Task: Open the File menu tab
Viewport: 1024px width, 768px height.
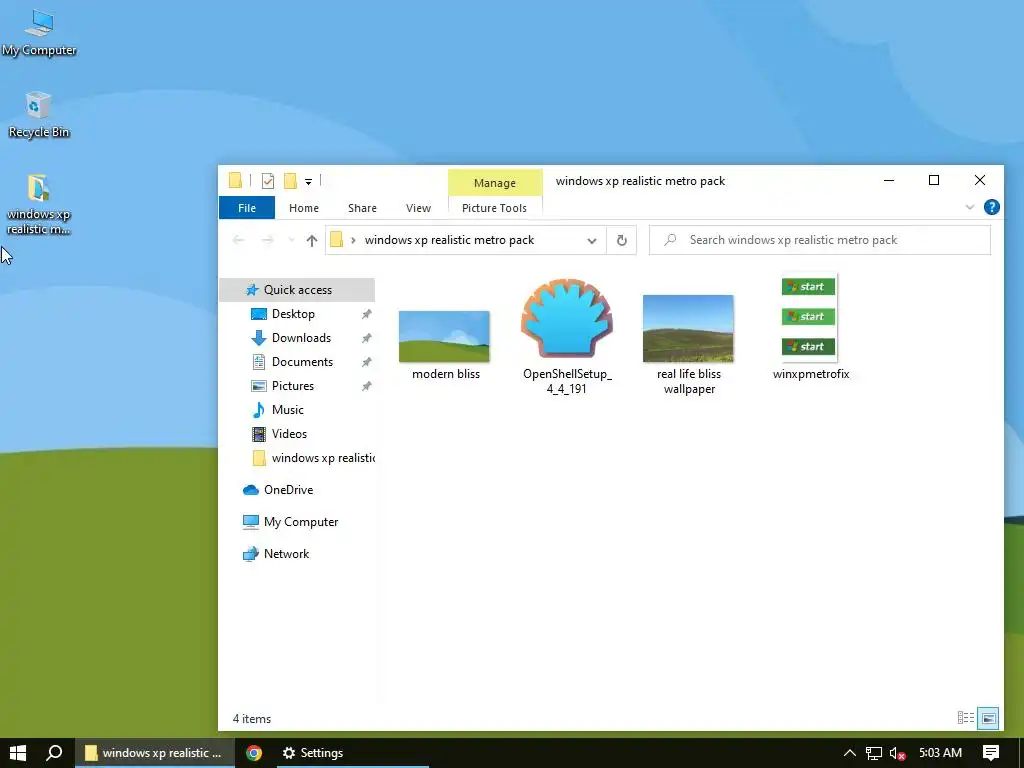Action: [x=247, y=208]
